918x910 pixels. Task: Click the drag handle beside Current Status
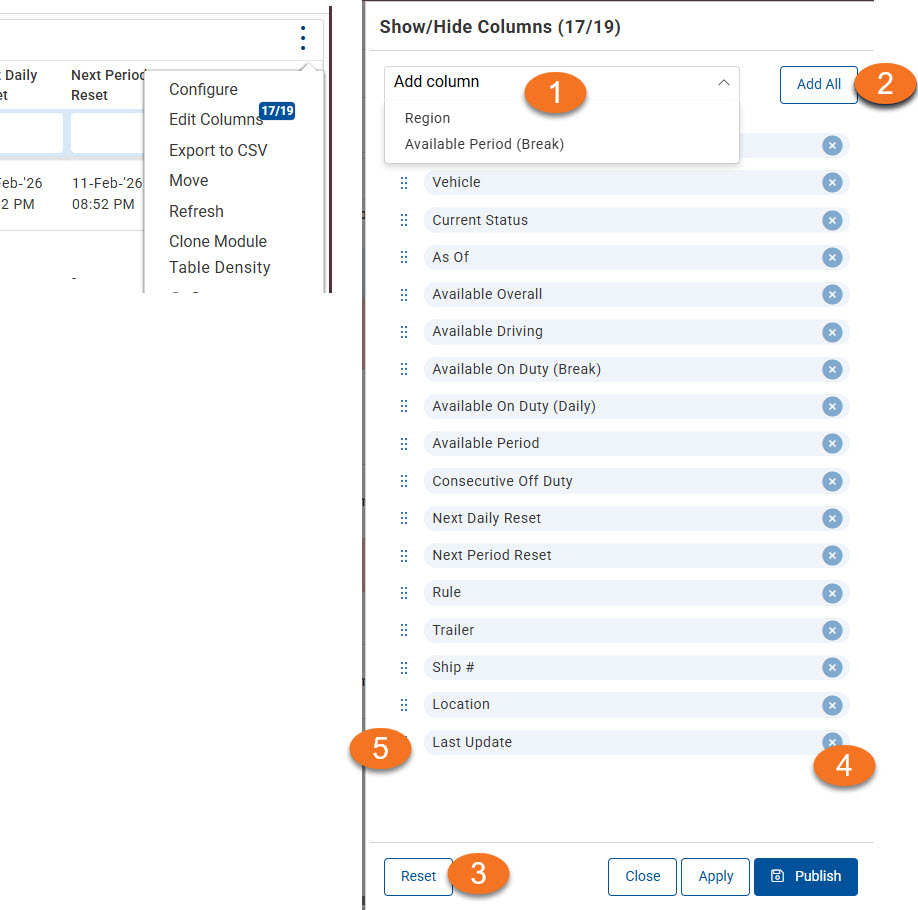click(404, 220)
